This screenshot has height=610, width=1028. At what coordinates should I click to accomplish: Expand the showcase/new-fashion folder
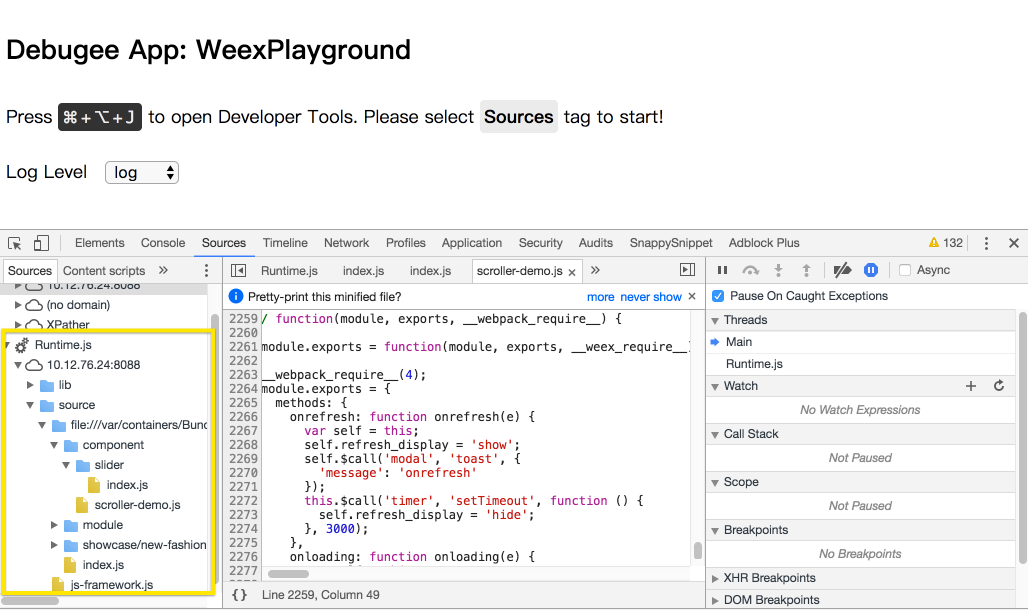coord(54,545)
